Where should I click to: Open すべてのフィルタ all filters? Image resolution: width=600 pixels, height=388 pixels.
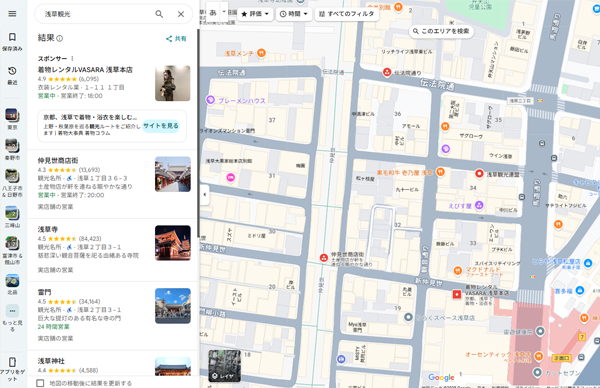click(x=347, y=14)
